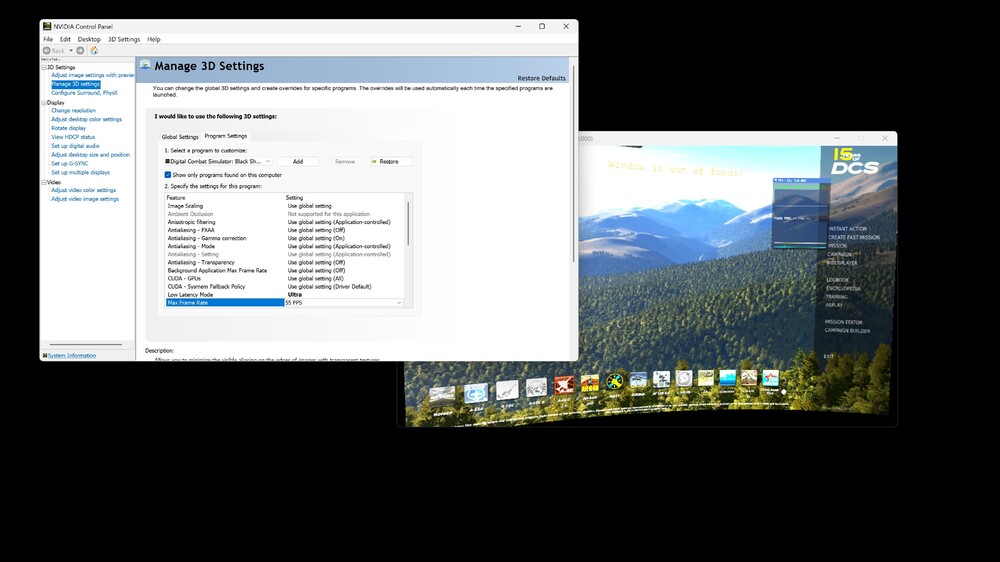Viewport: 1000px width, 562px height.
Task: Select Change resolution in the tree
Action: click(73, 110)
